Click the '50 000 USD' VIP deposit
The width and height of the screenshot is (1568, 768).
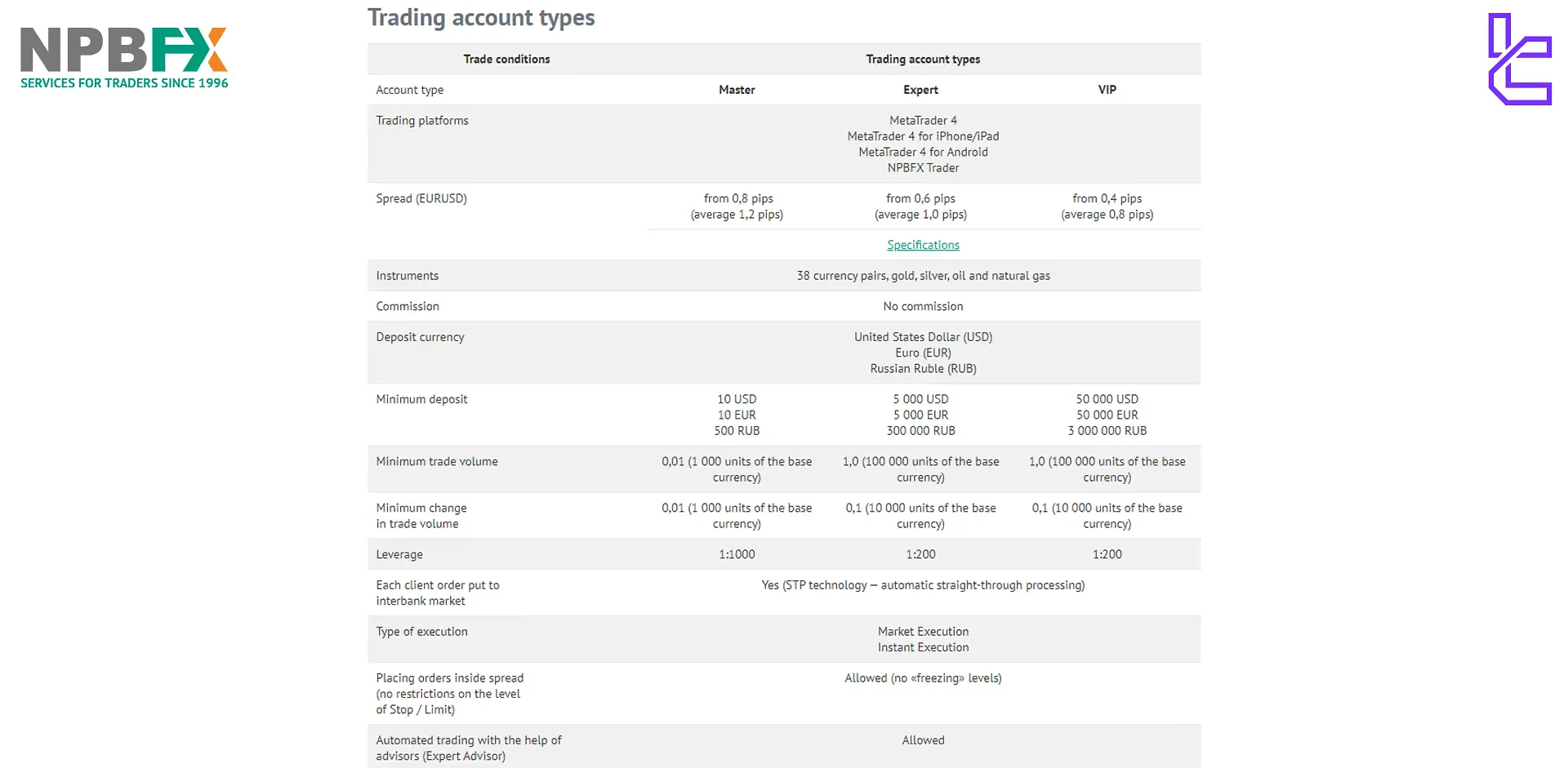[1107, 399]
